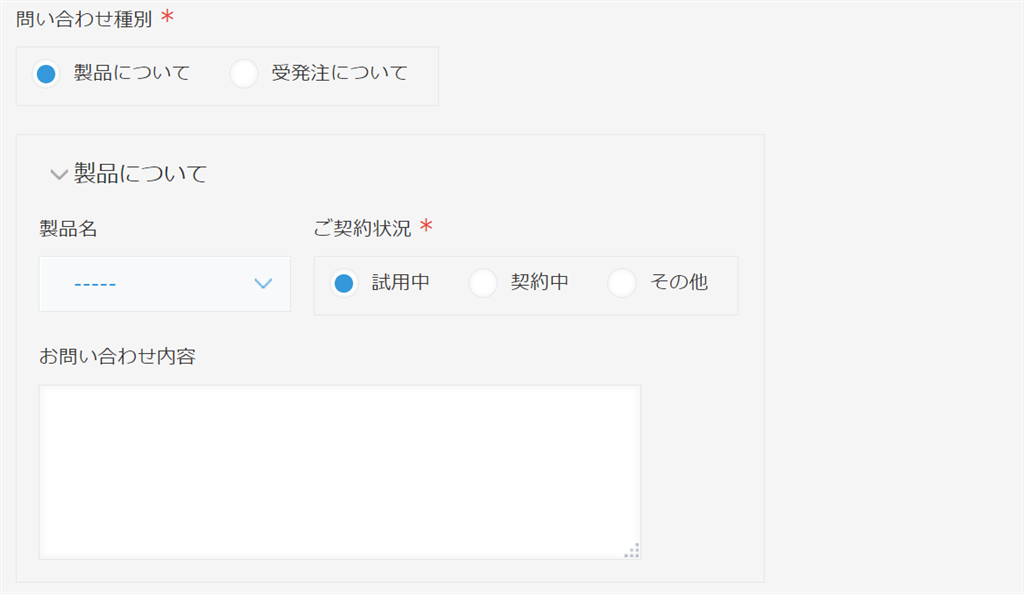Screen dimensions: 1024x594
Task: Select the 受発注について radio circle
Action: [244, 74]
